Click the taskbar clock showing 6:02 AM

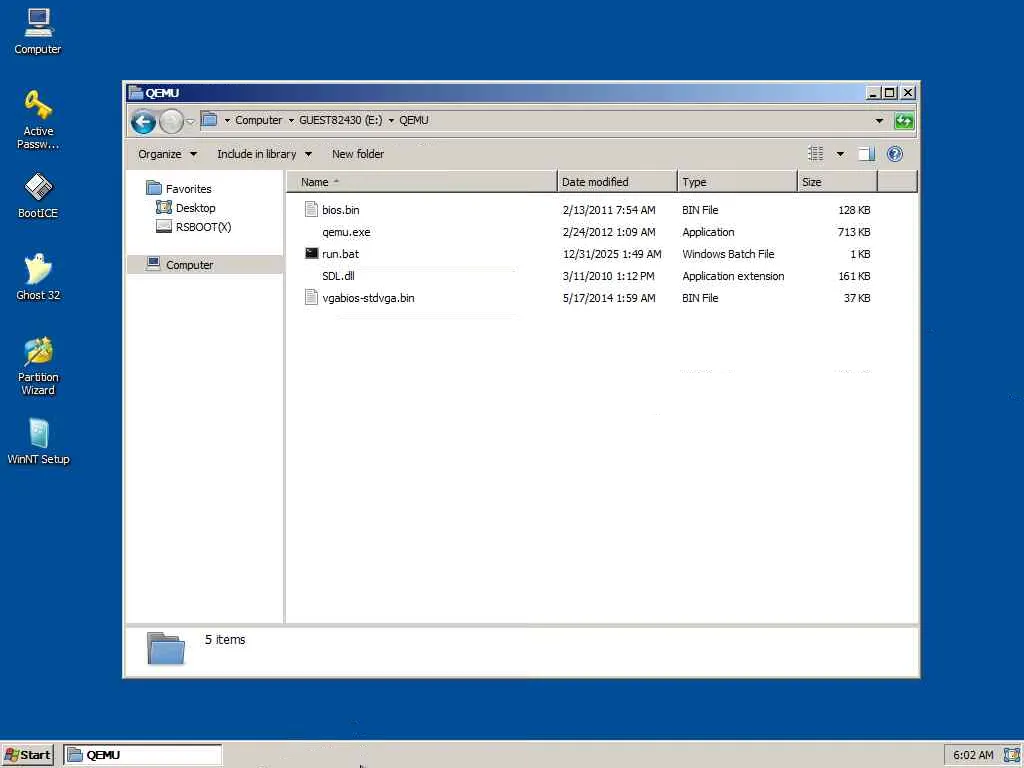click(x=973, y=755)
